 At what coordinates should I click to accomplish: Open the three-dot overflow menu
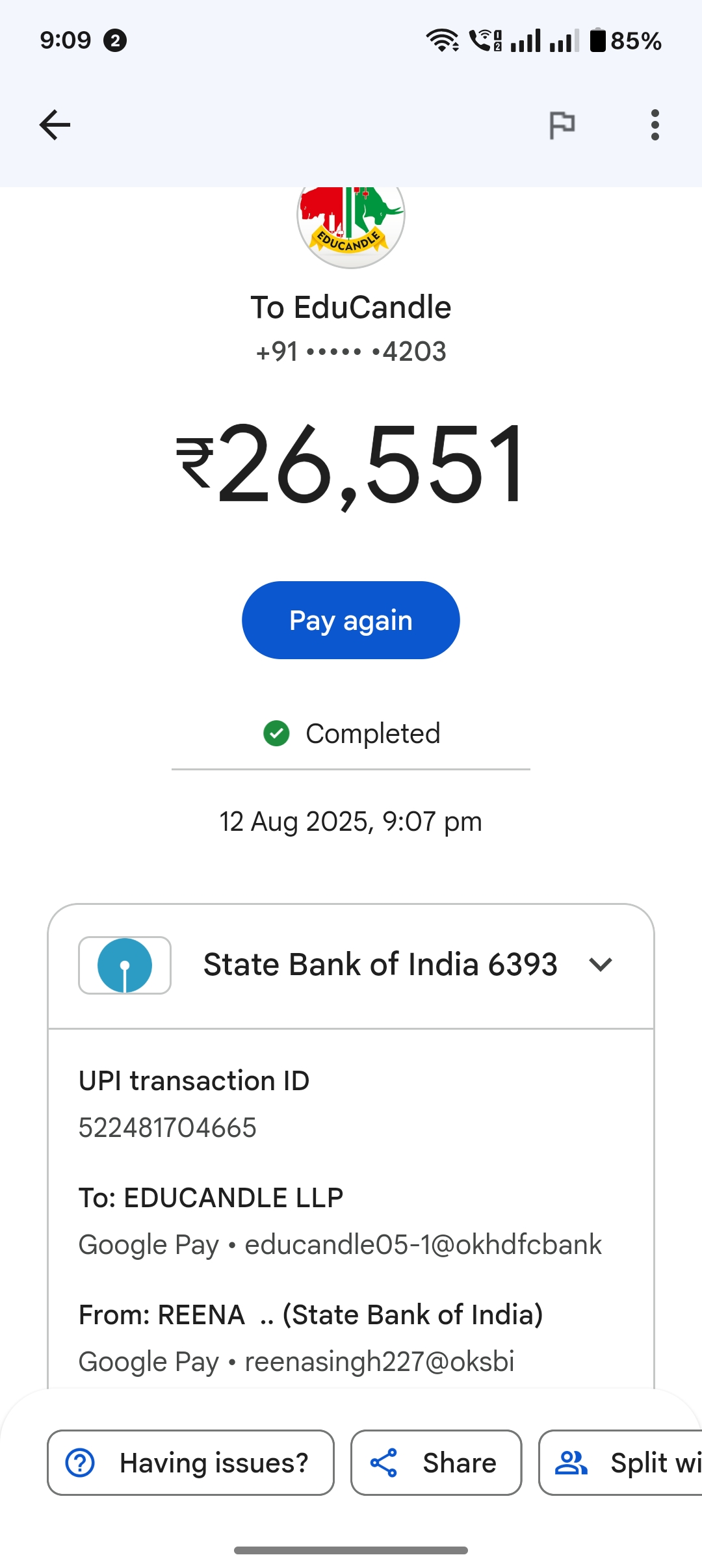(655, 125)
